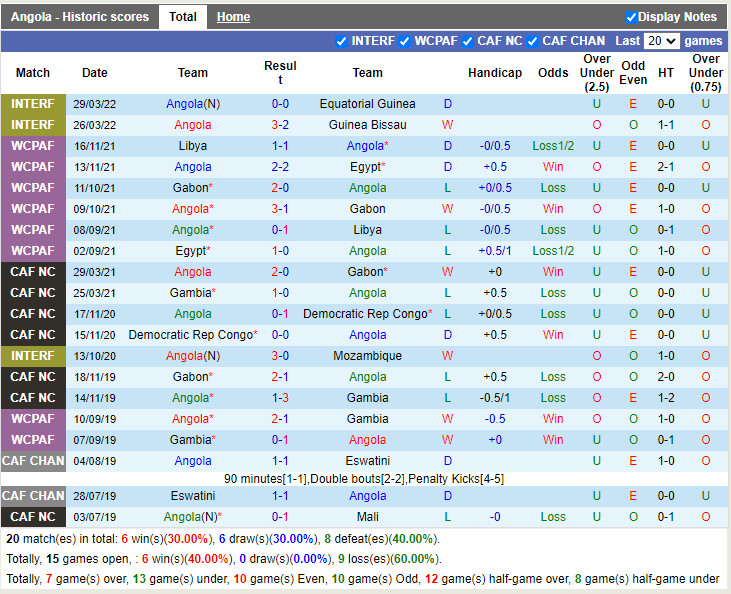Uncheck the WCPAF filter checkbox
731x594 pixels.
[405, 41]
